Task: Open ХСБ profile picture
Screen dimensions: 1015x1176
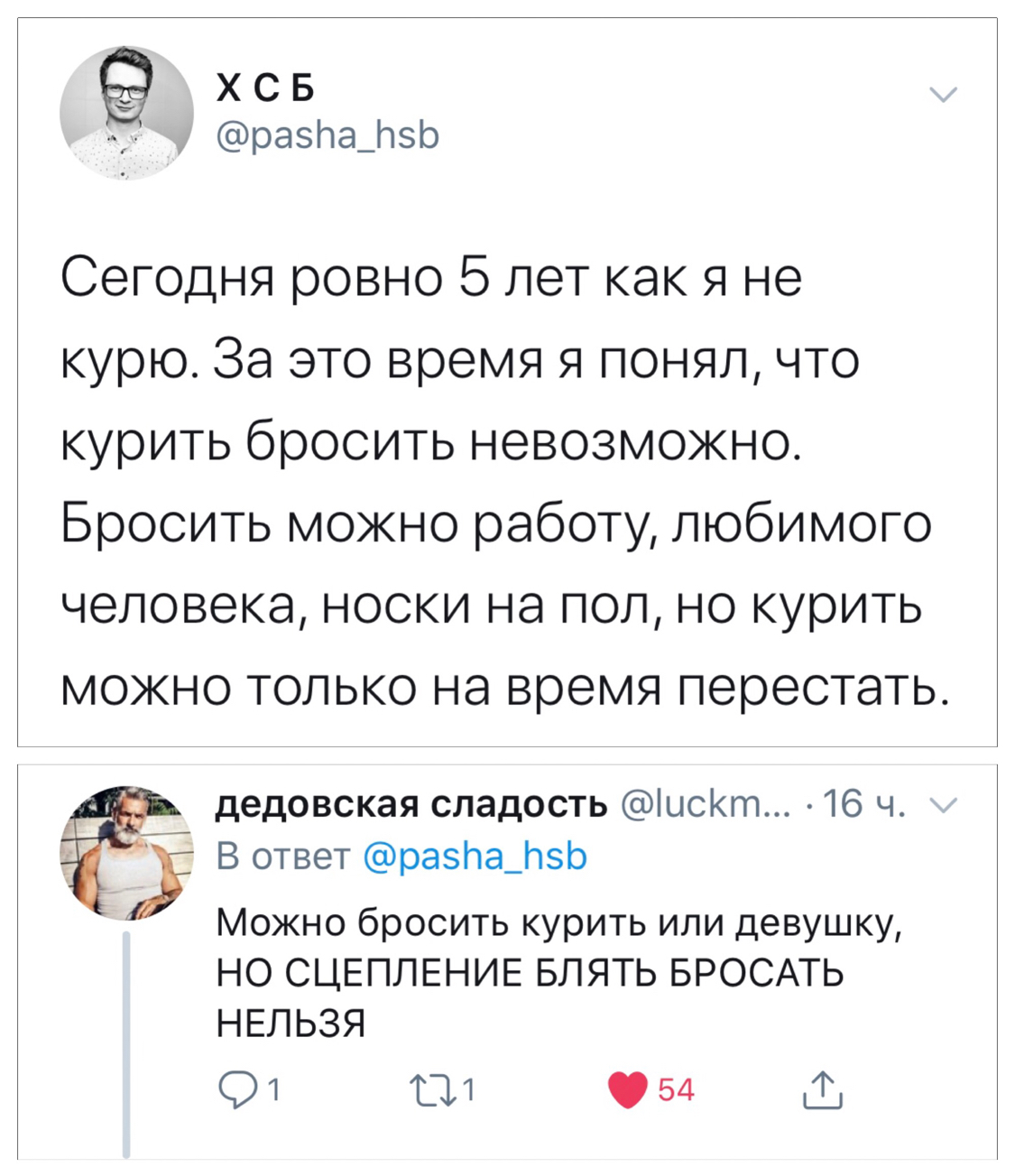Action: [x=126, y=113]
